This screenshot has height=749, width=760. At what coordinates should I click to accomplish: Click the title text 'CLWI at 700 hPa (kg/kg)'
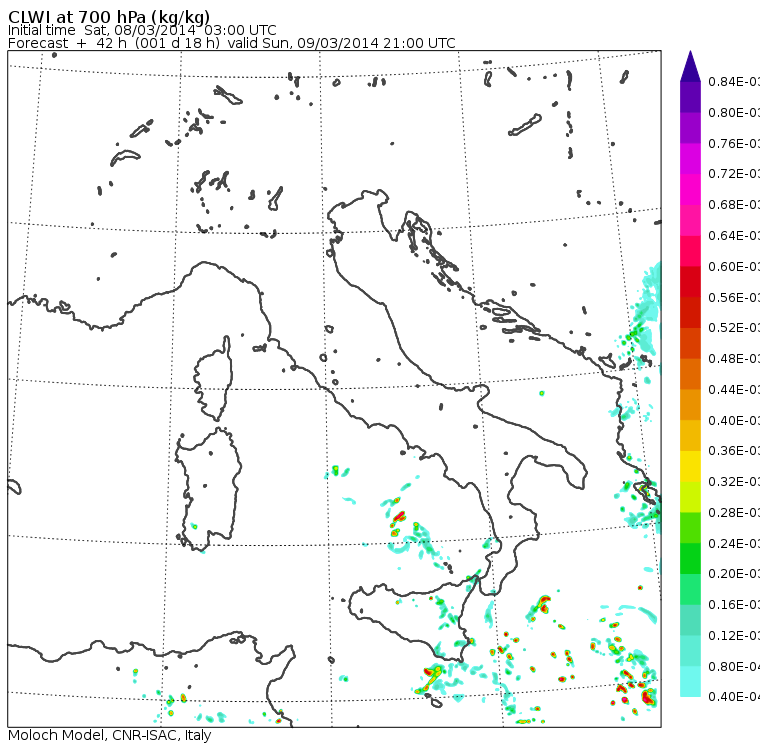[x=109, y=17]
